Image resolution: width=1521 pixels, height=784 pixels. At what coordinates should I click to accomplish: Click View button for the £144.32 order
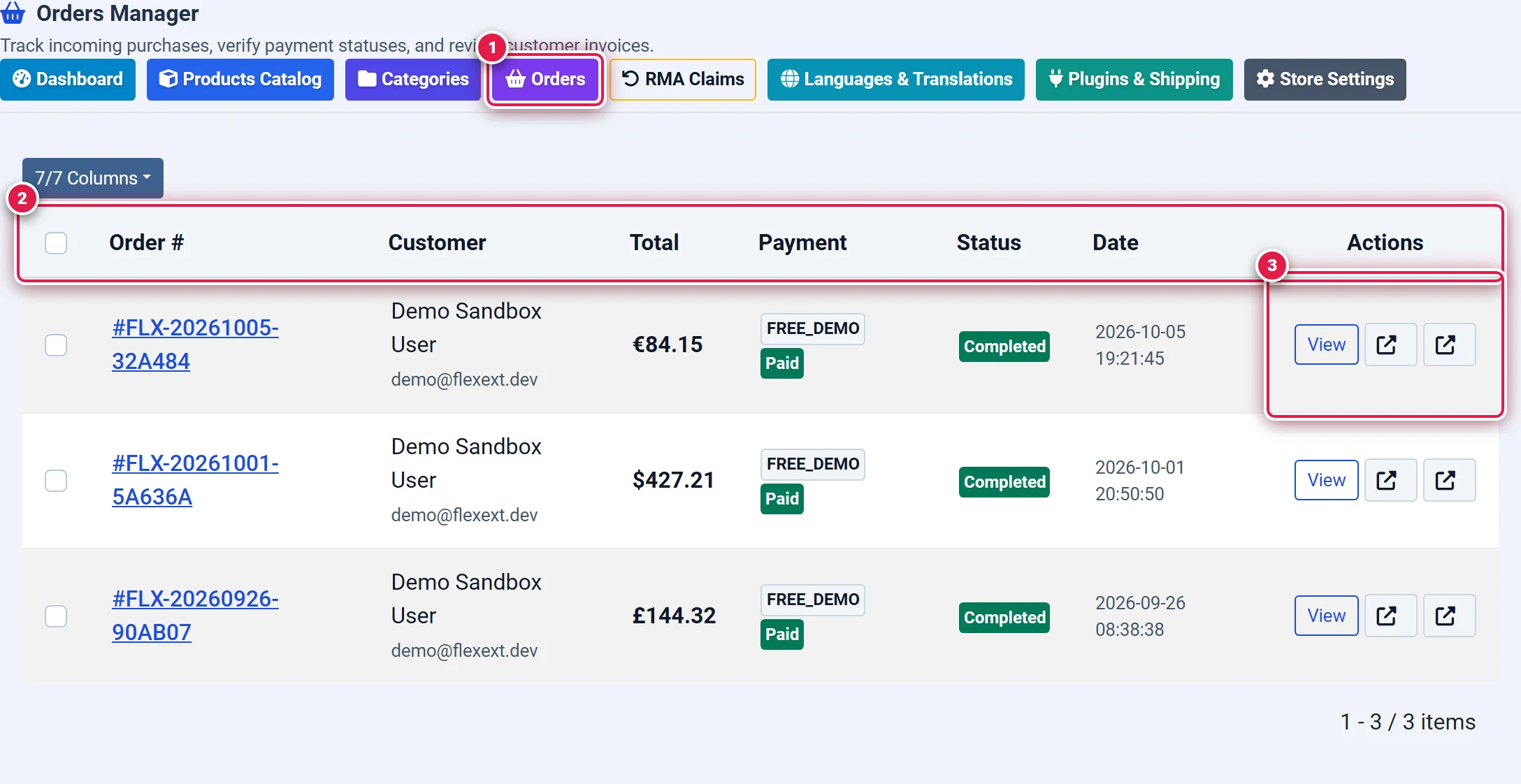1326,616
